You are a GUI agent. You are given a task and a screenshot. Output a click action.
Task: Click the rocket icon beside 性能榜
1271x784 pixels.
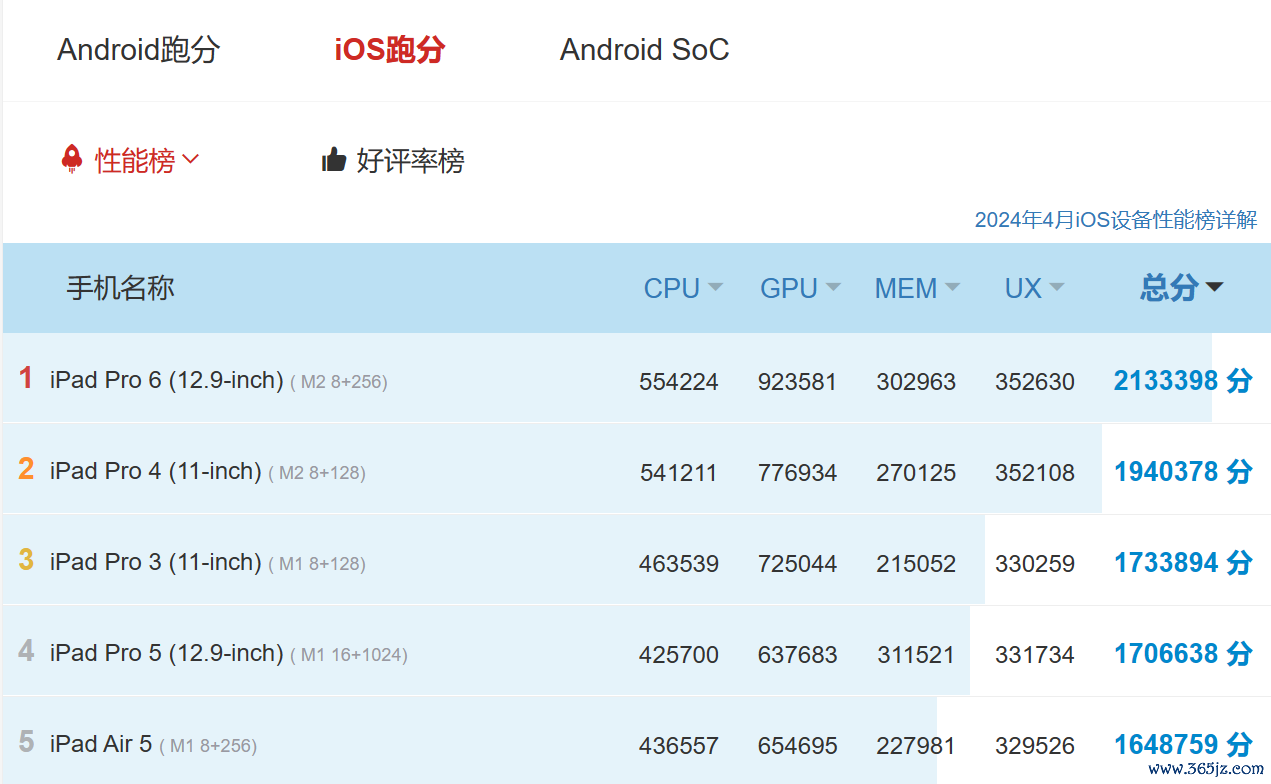(x=71, y=159)
